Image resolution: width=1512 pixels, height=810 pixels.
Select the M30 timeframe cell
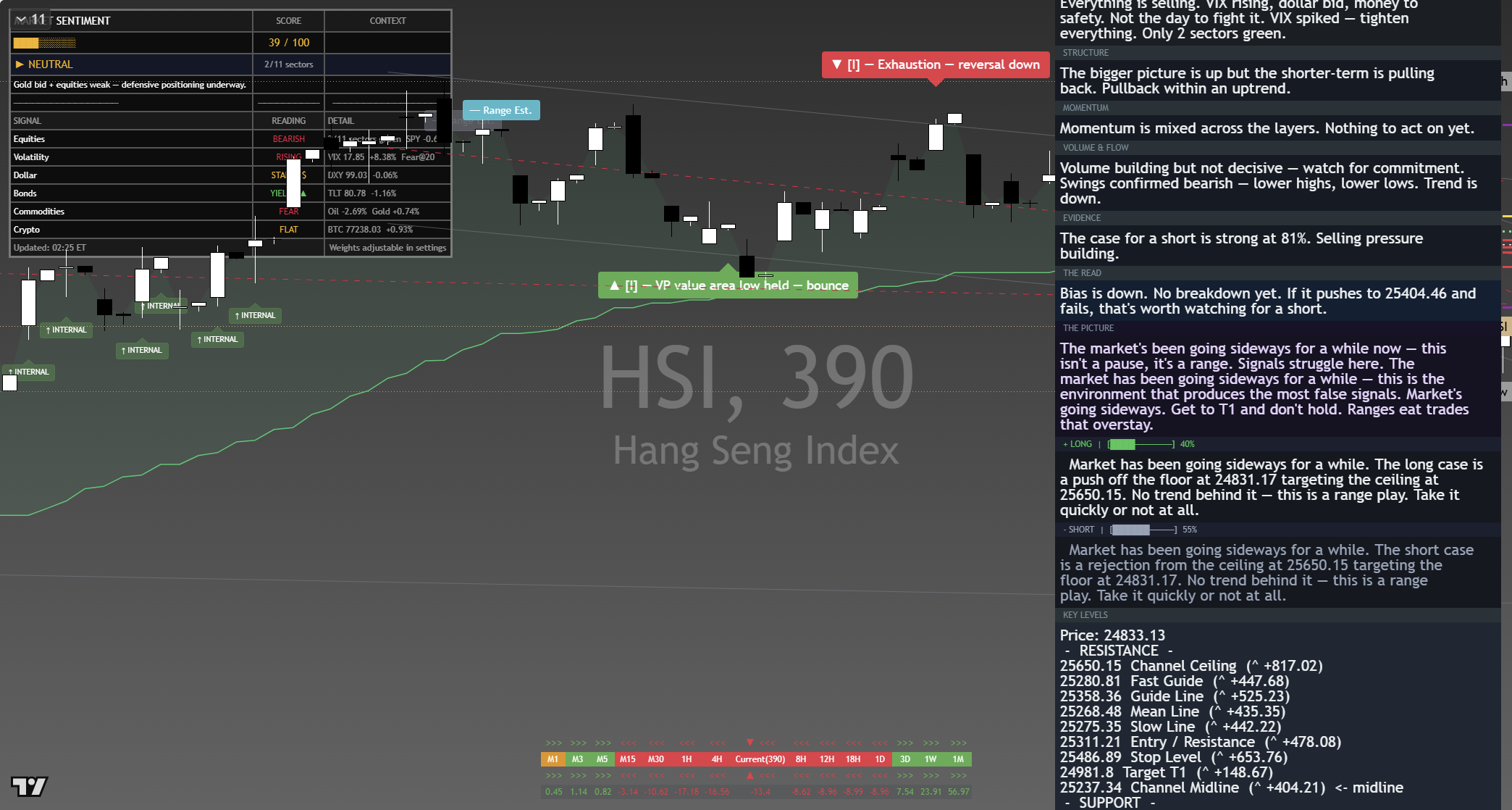[656, 759]
